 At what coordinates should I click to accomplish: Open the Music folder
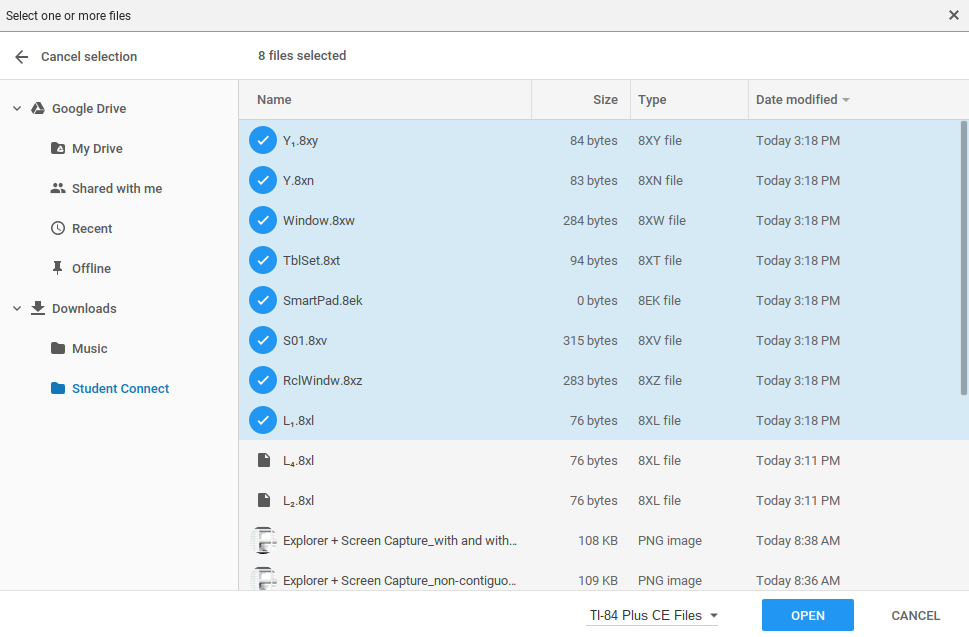[x=86, y=348]
